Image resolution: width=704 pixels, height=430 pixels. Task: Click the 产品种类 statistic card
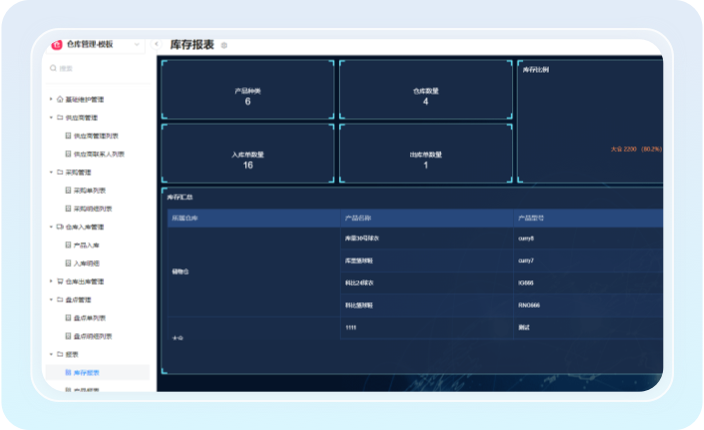pos(247,95)
